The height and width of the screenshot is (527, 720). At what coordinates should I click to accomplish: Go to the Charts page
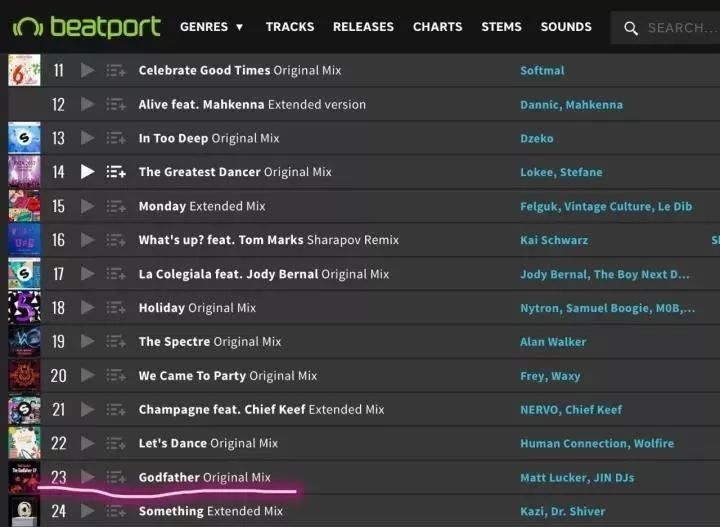click(x=437, y=27)
